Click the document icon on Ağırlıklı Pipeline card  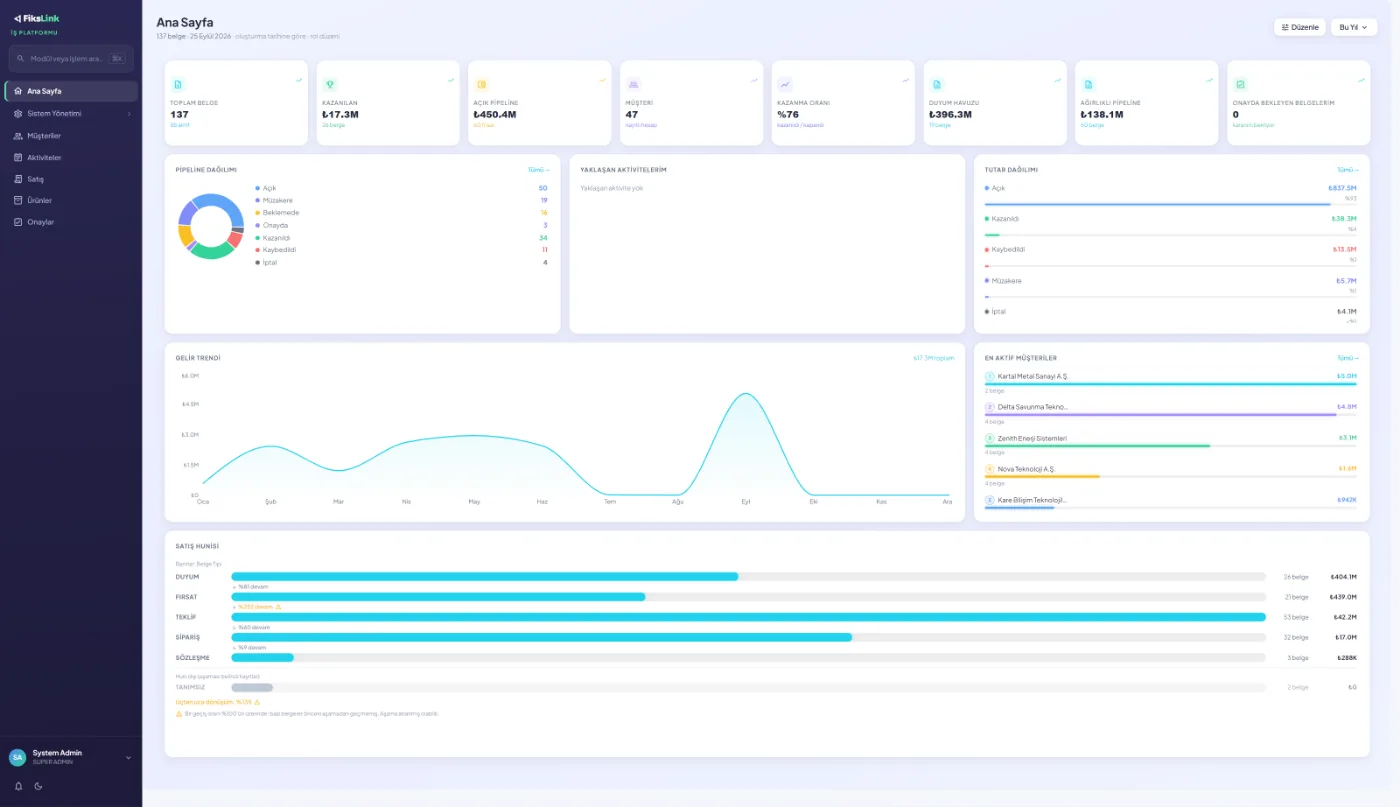(x=1088, y=85)
